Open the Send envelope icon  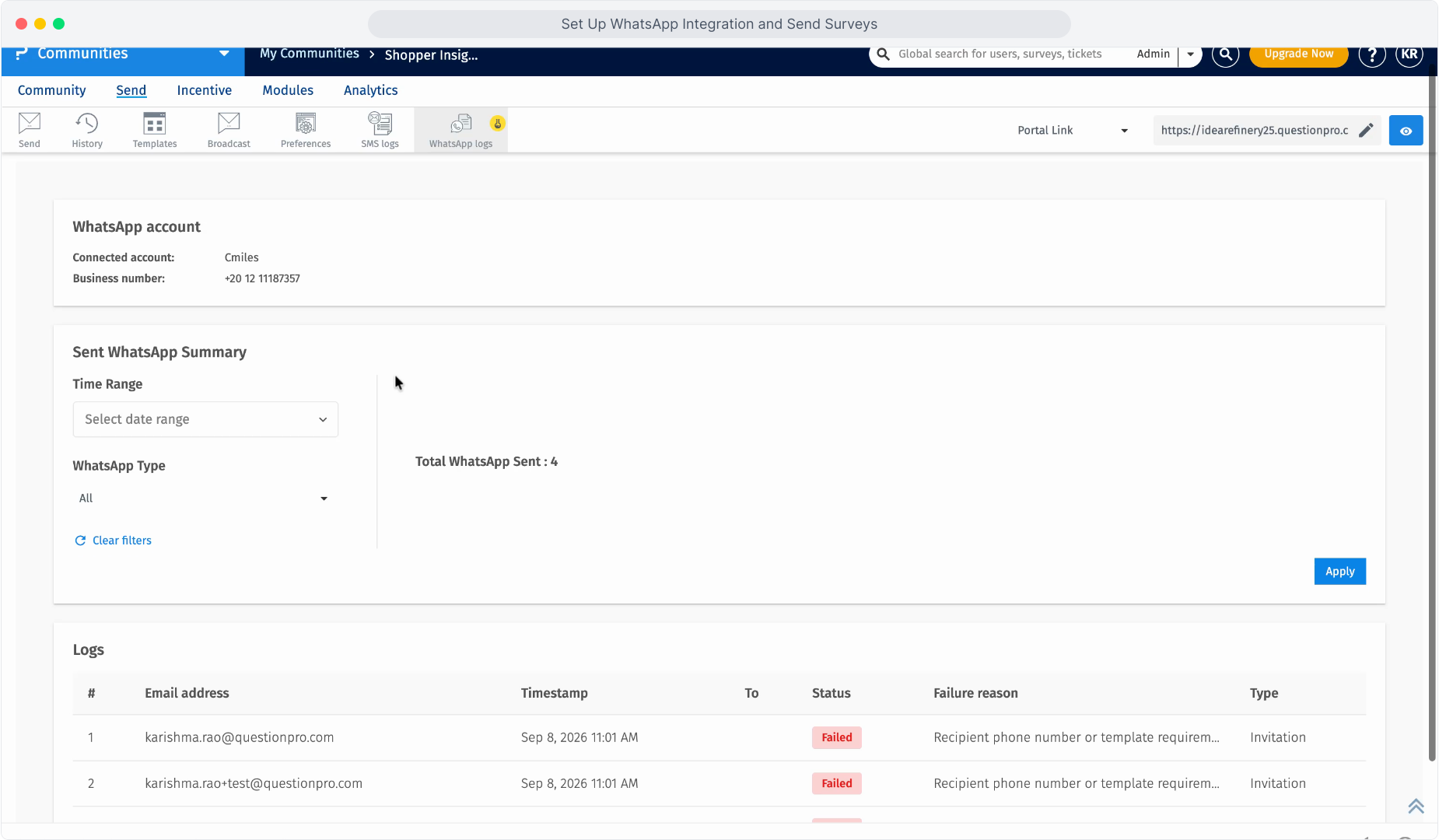coord(30,130)
